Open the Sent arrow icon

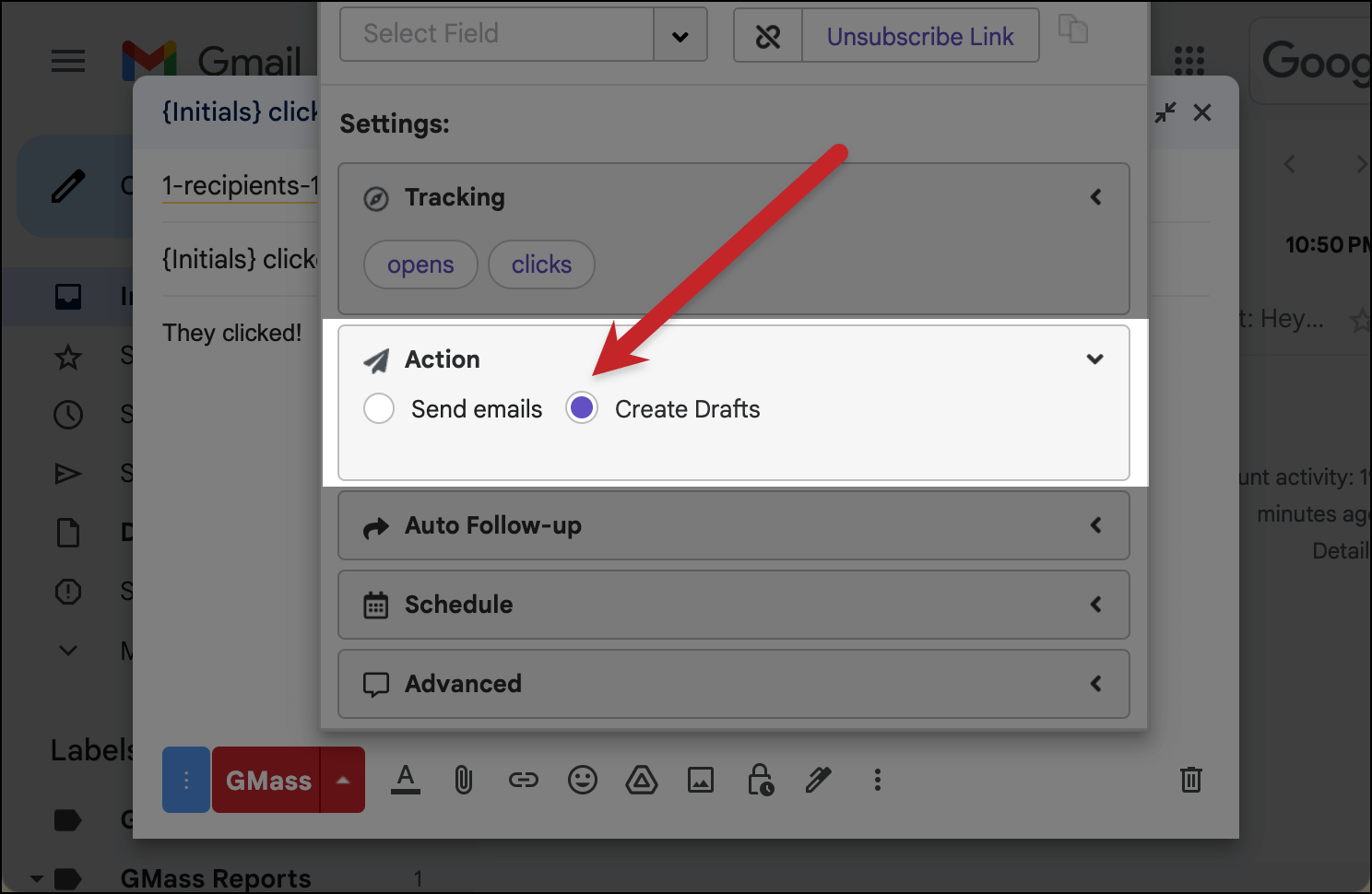click(68, 474)
